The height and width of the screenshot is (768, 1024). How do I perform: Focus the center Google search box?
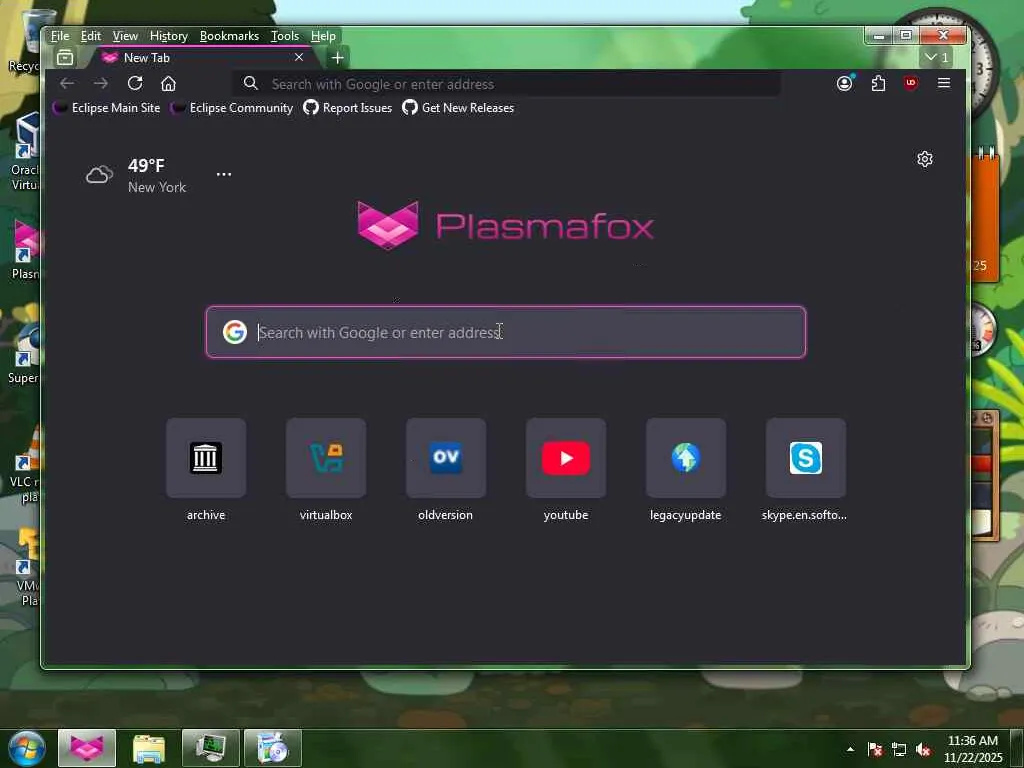click(x=506, y=332)
